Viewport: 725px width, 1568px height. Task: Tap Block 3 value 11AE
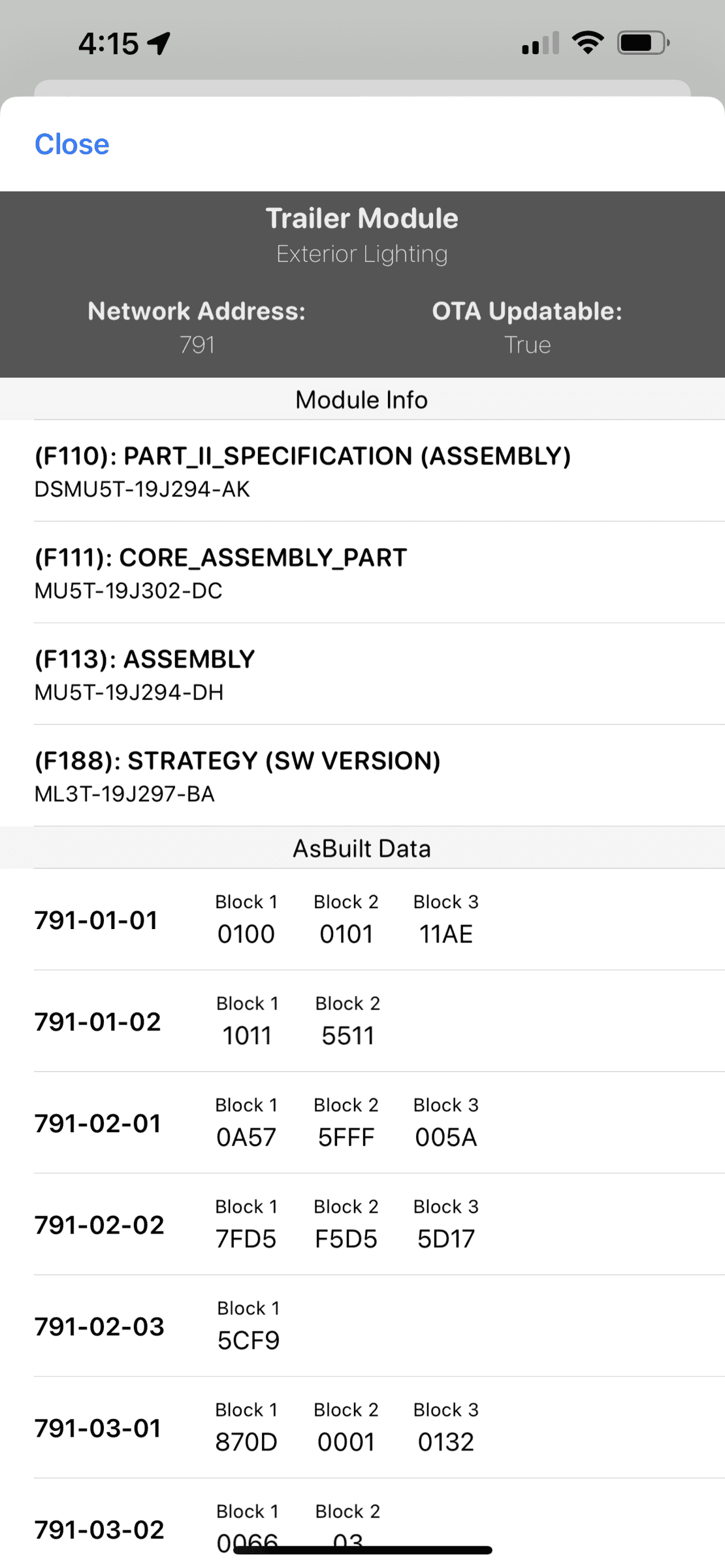446,934
